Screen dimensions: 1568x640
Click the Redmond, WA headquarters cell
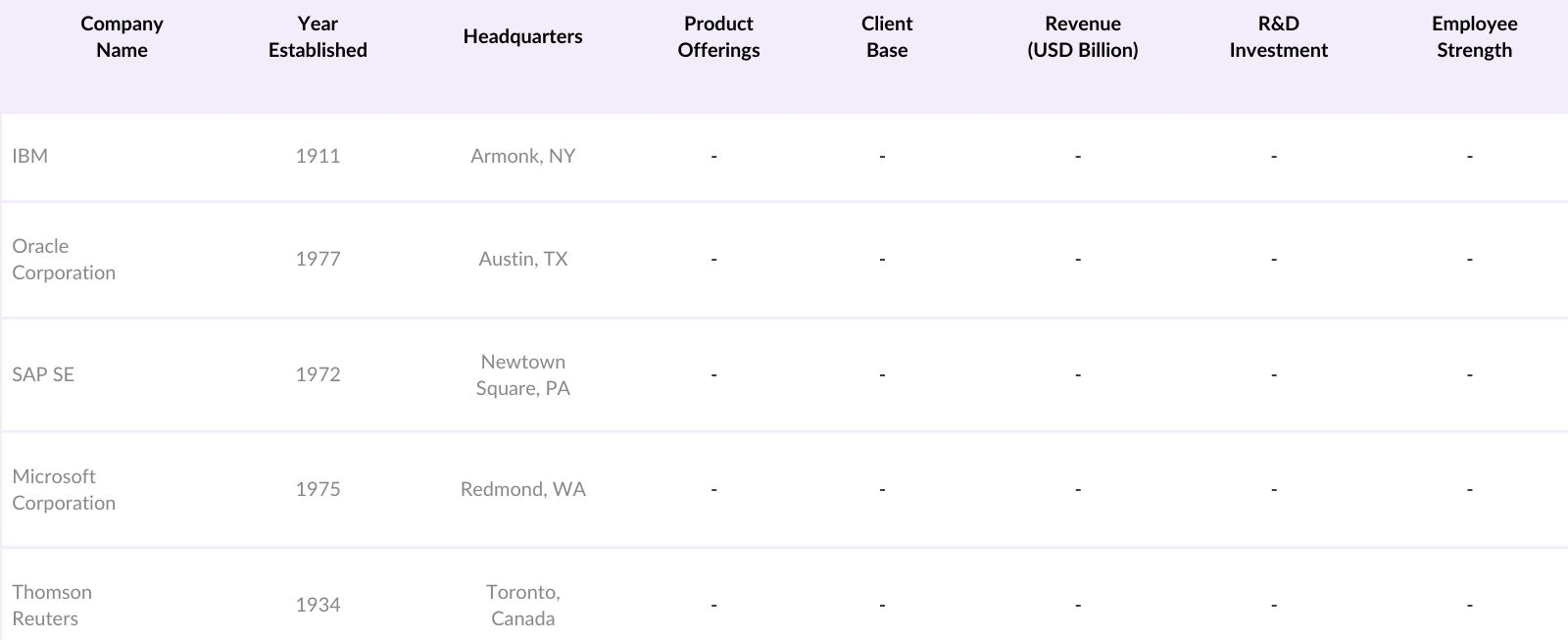pos(522,489)
